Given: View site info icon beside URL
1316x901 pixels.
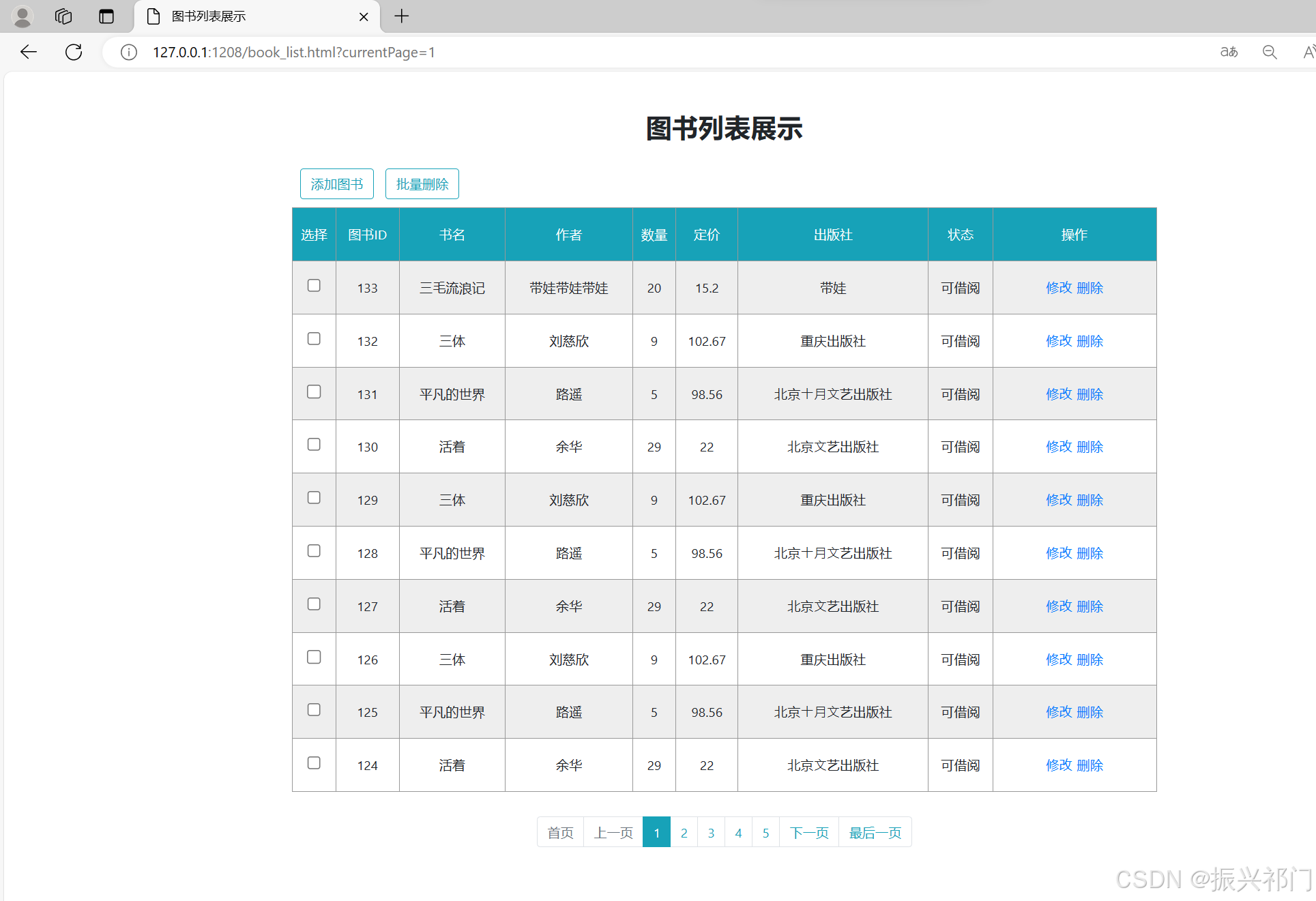Looking at the screenshot, I should coord(129,52).
